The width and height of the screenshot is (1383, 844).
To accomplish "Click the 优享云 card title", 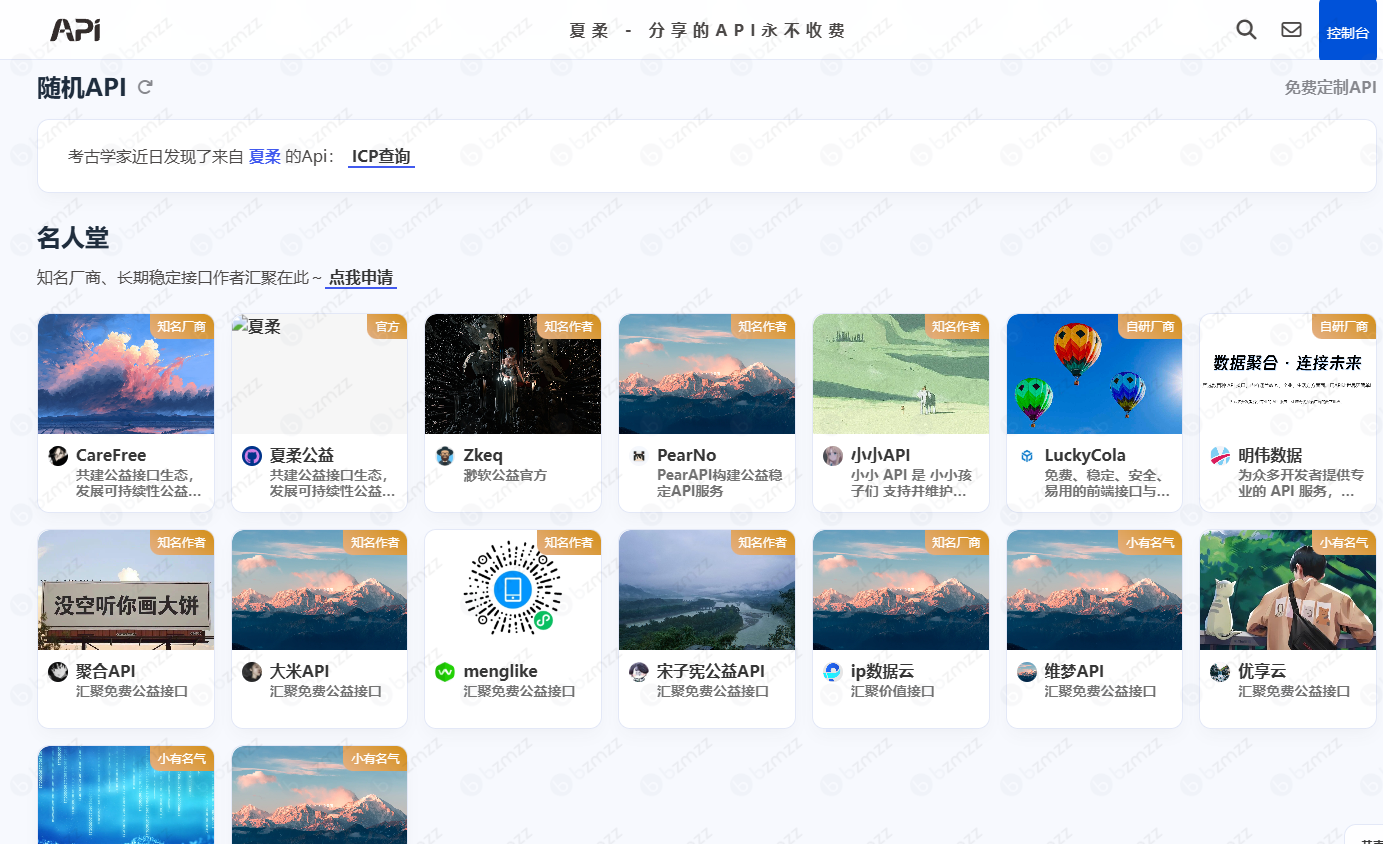I will [1262, 671].
